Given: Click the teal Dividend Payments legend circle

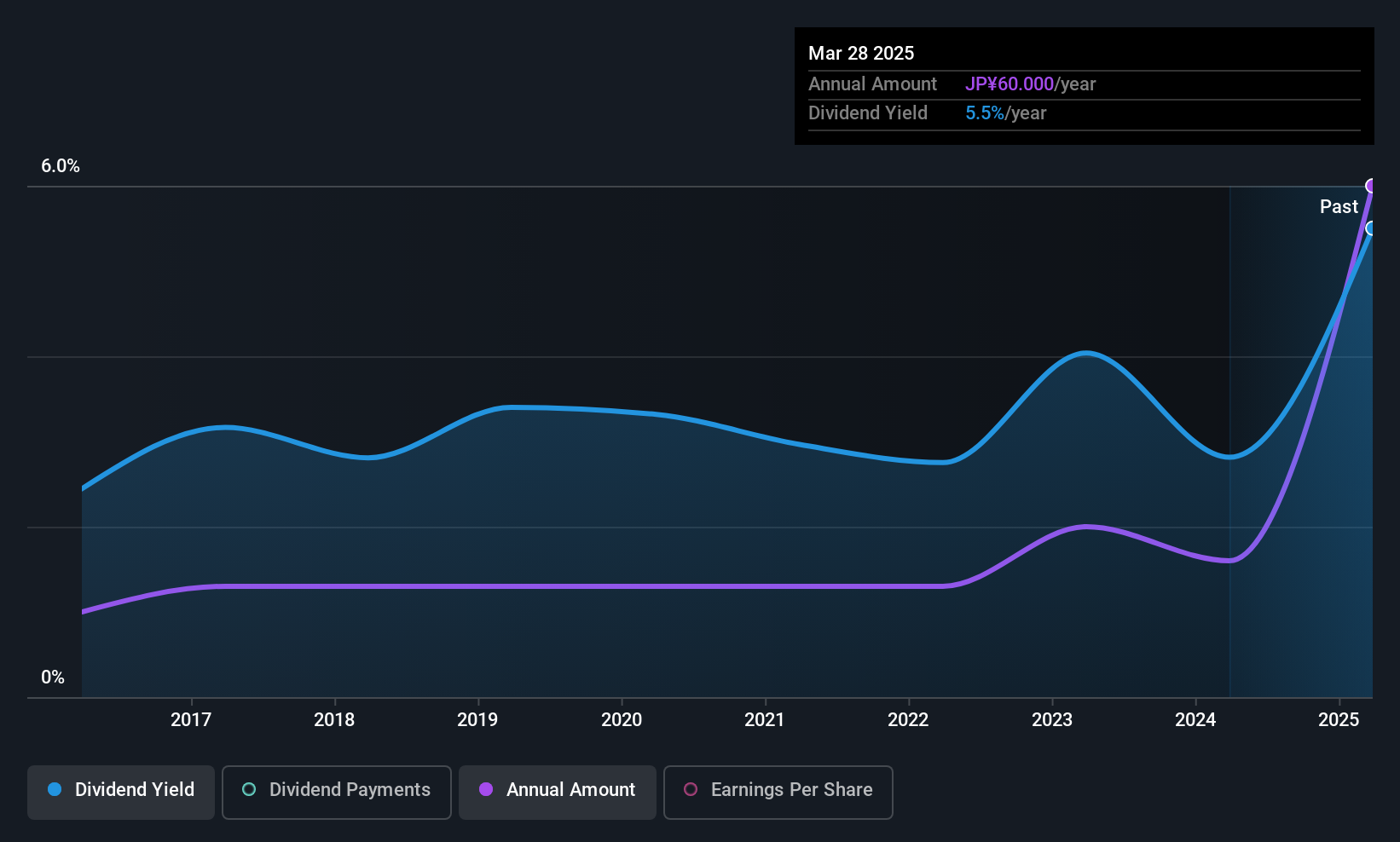Looking at the screenshot, I should 249,789.
